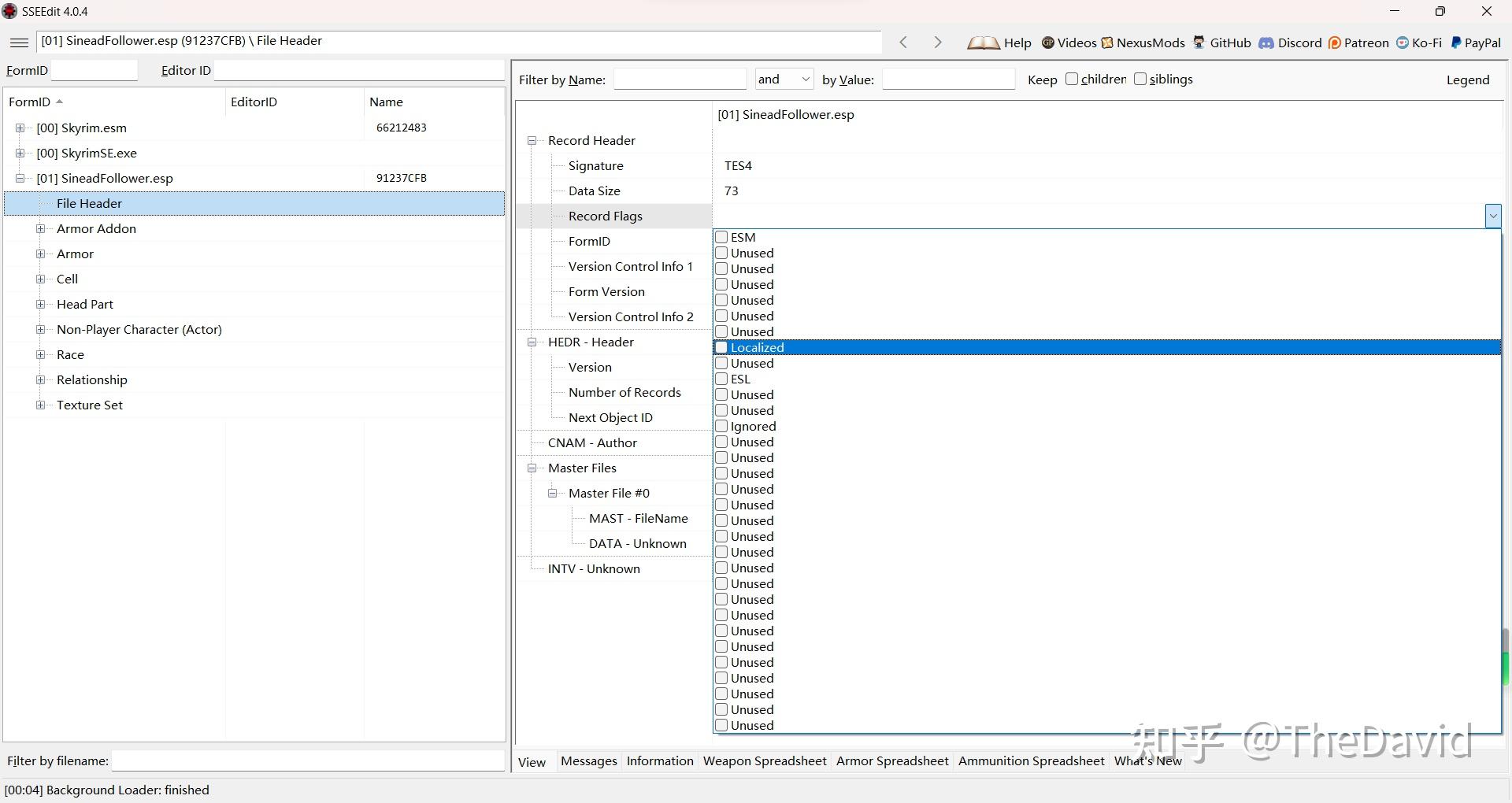Open the Discord link icon

(x=1266, y=43)
